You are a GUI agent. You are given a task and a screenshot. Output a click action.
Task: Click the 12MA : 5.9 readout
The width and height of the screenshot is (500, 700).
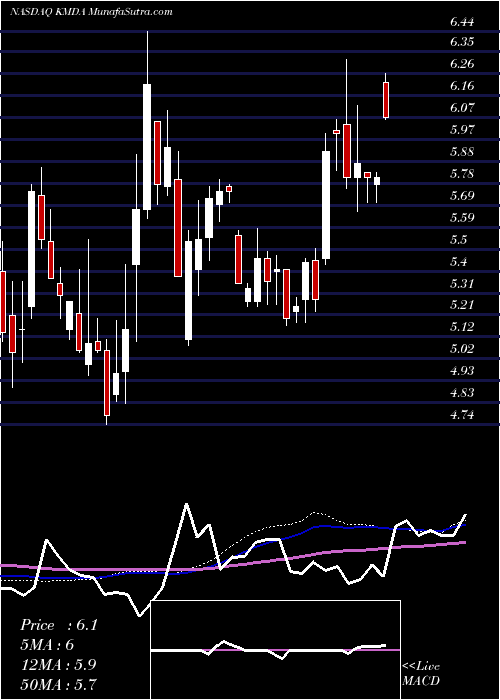pos(58,664)
